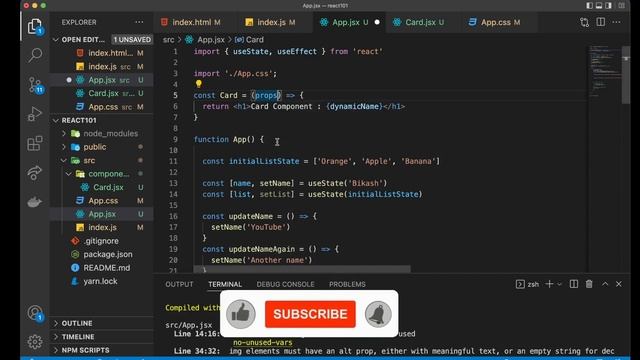Open the Manage gear settings icon
The height and width of the screenshot is (360, 640).
(x=35, y=341)
